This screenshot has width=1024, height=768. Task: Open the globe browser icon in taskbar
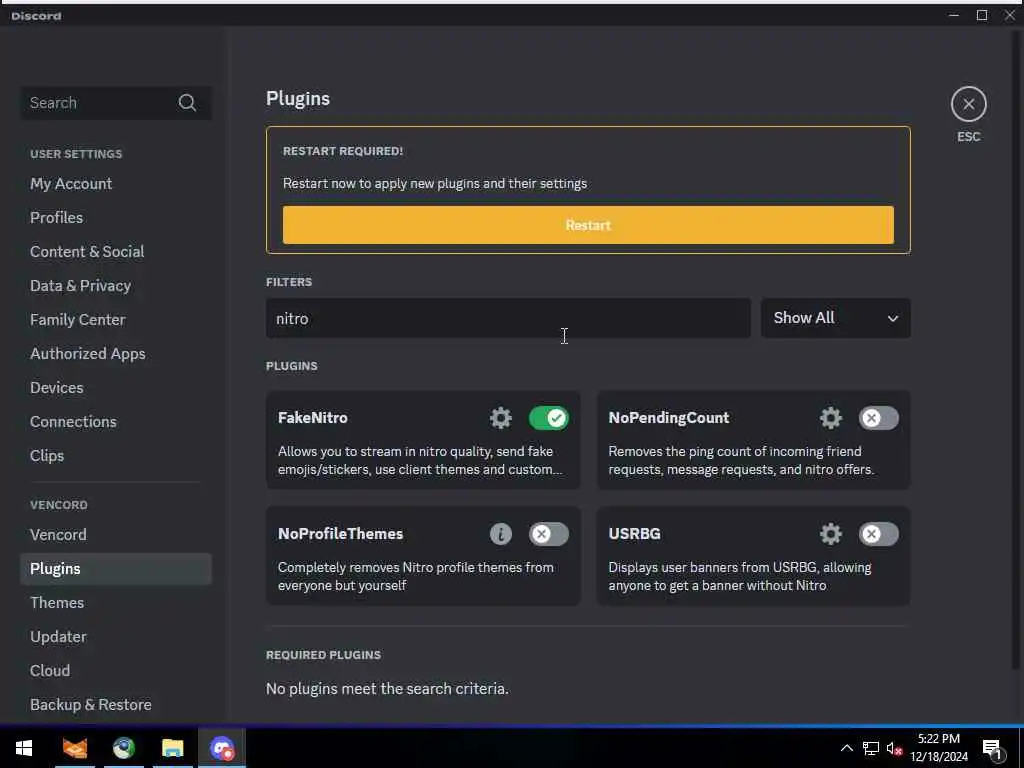point(123,748)
